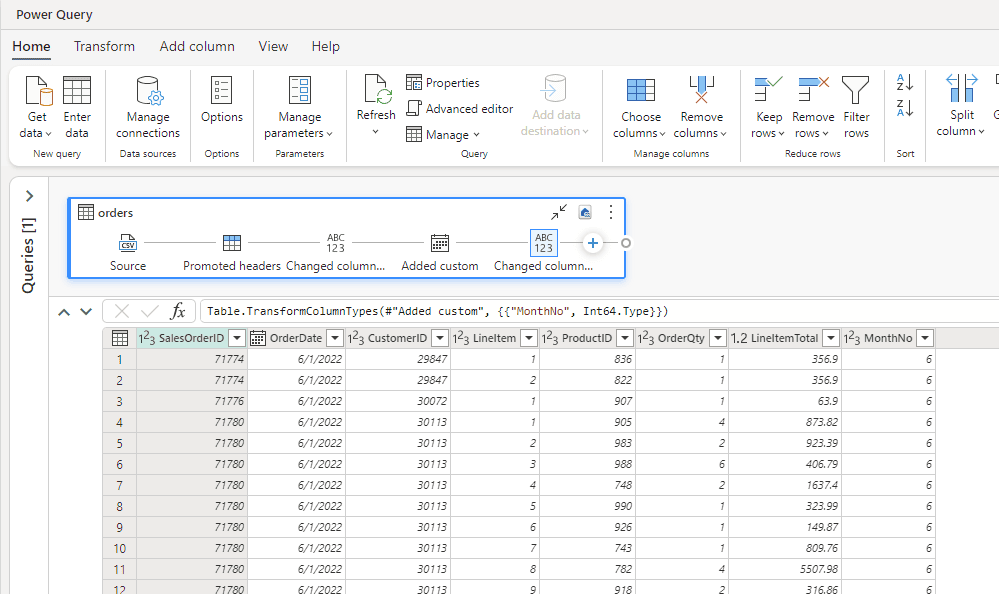Viewport: 999px width, 594px height.
Task: Click table select-all corner icon
Action: (120, 338)
